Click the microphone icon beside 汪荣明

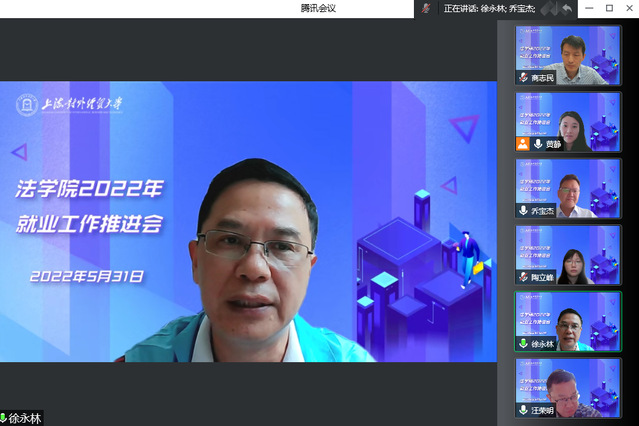tap(522, 410)
